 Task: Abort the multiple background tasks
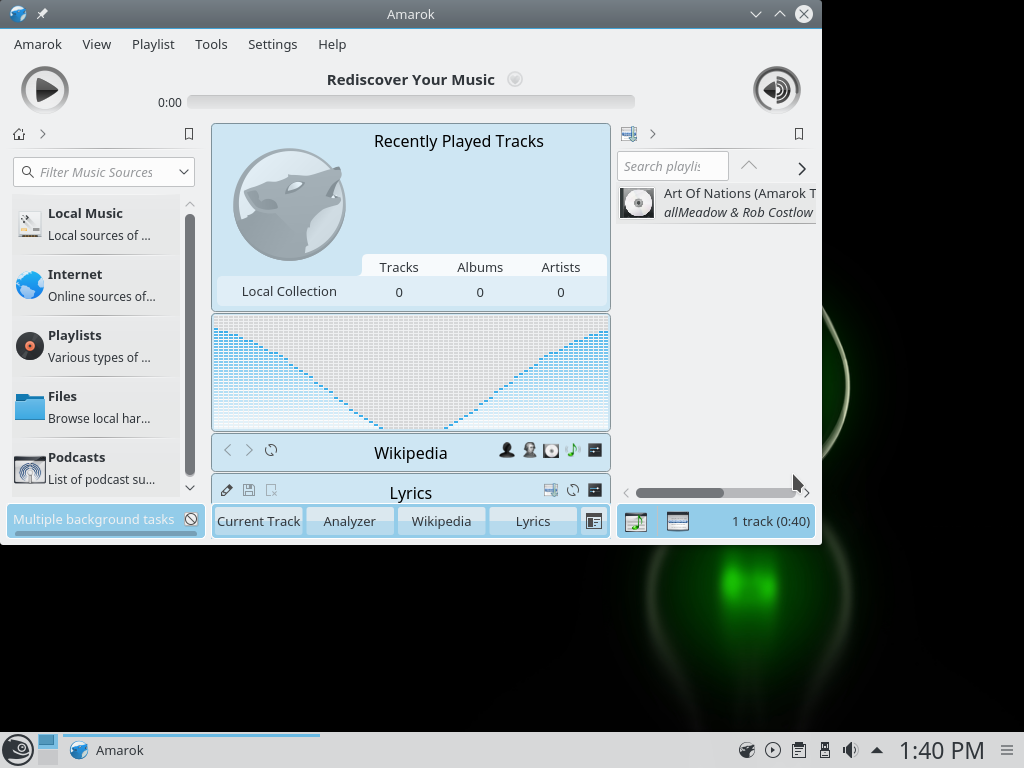[x=191, y=519]
